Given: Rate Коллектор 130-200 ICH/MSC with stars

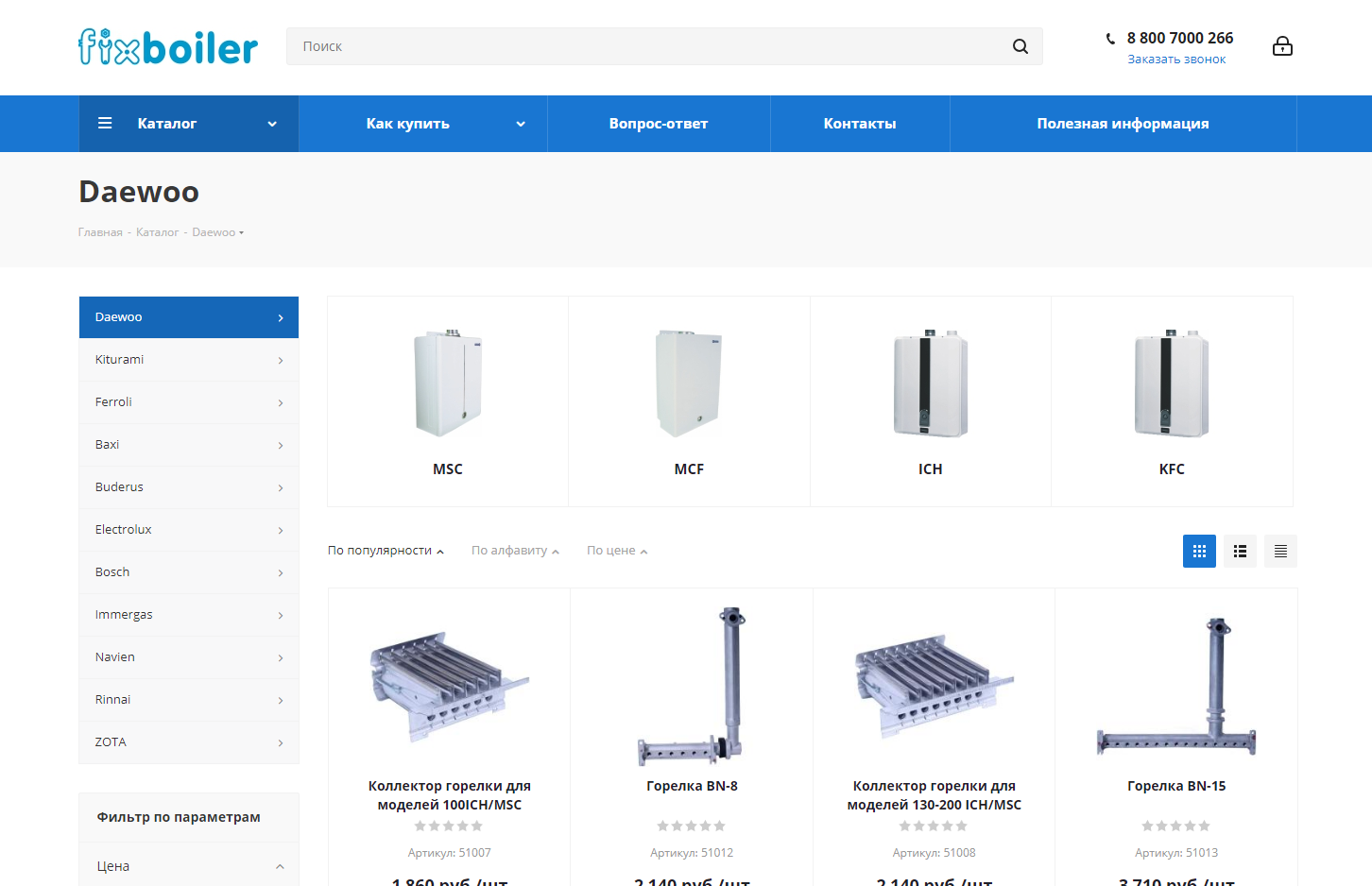Looking at the screenshot, I should pyautogui.click(x=934, y=826).
